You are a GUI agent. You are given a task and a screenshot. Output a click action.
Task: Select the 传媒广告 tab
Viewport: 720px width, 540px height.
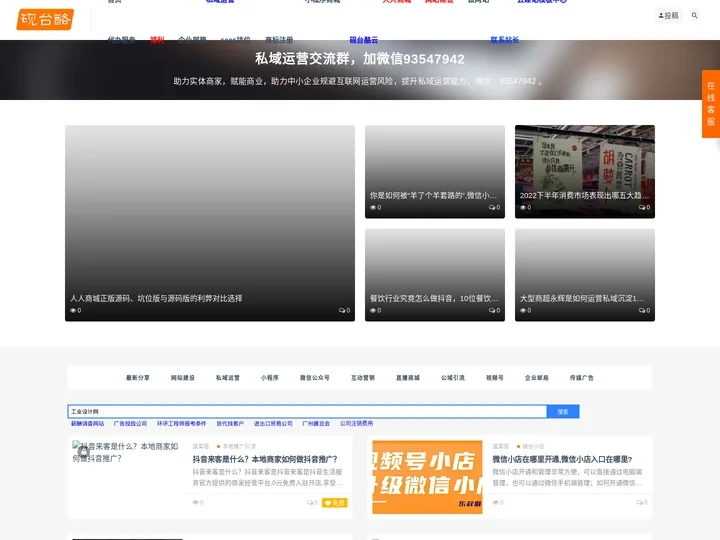click(581, 377)
